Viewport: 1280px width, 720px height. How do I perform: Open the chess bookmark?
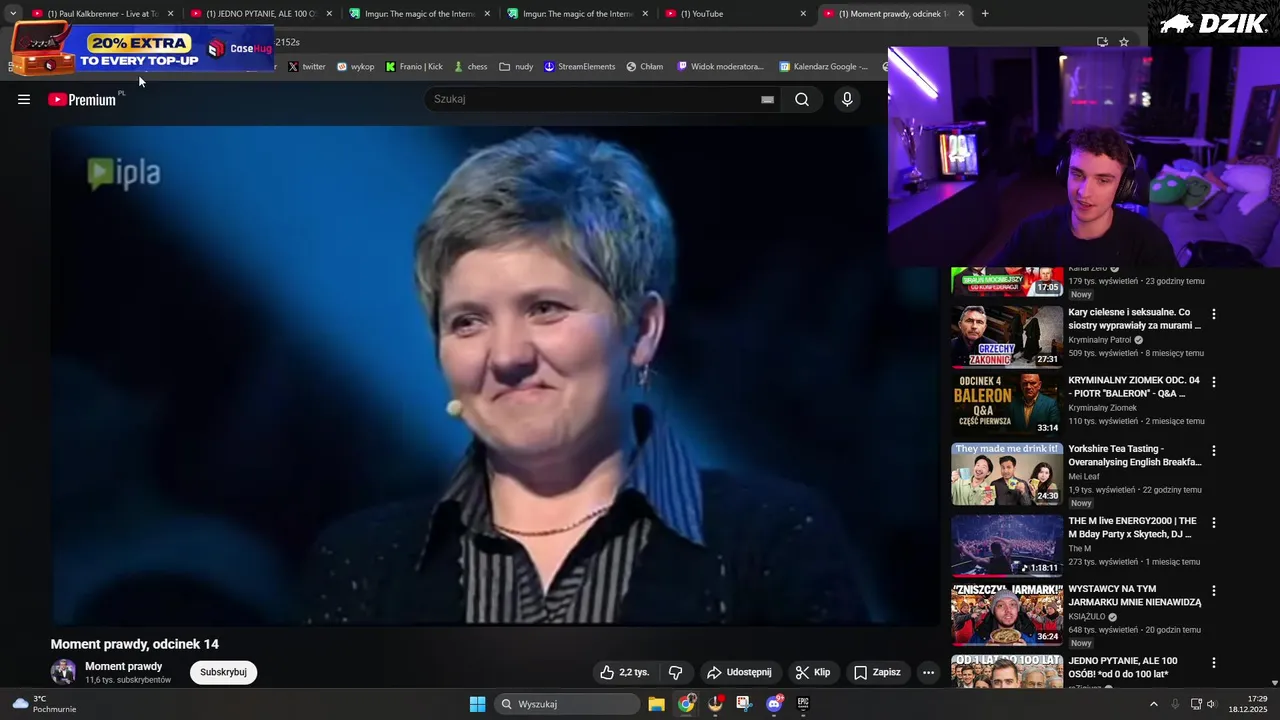pos(470,67)
